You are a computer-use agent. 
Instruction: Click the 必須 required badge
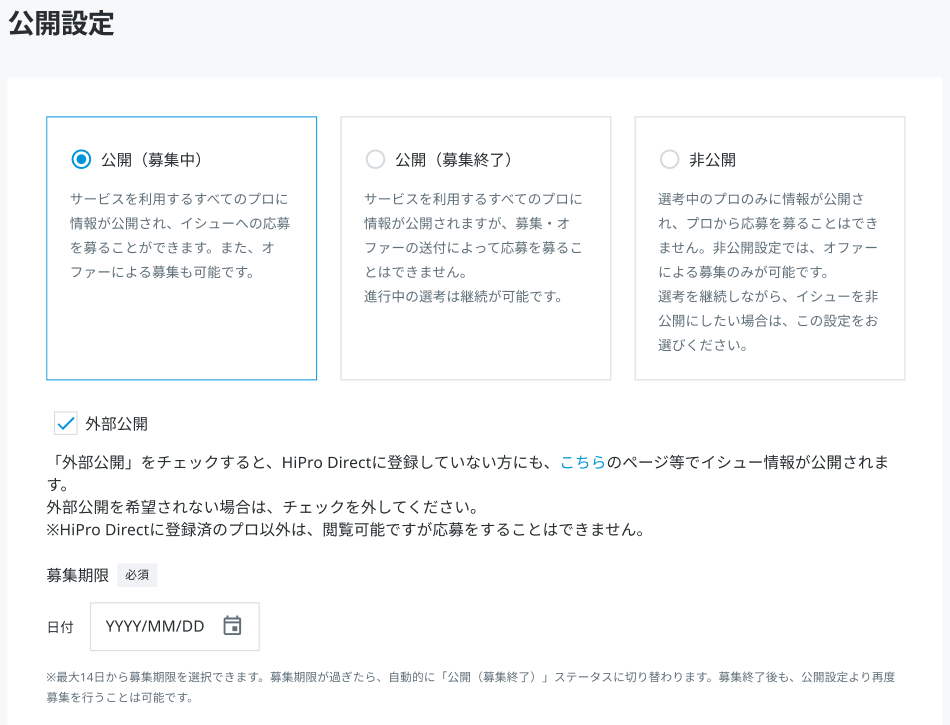(x=137, y=575)
